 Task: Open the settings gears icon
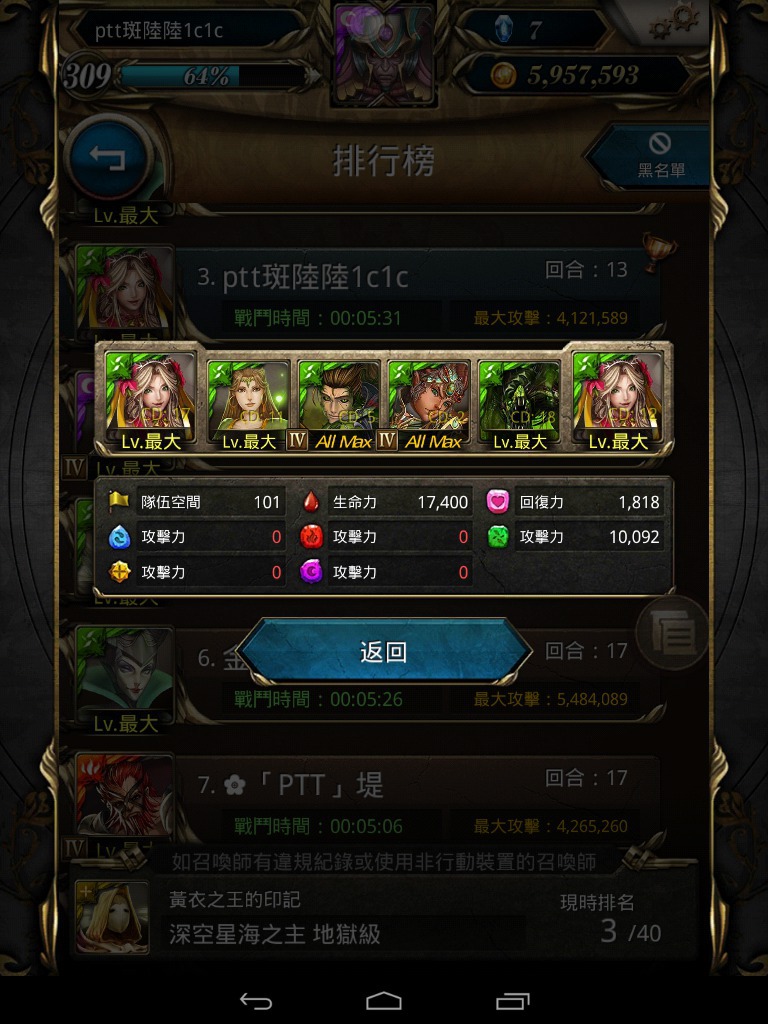(x=675, y=21)
